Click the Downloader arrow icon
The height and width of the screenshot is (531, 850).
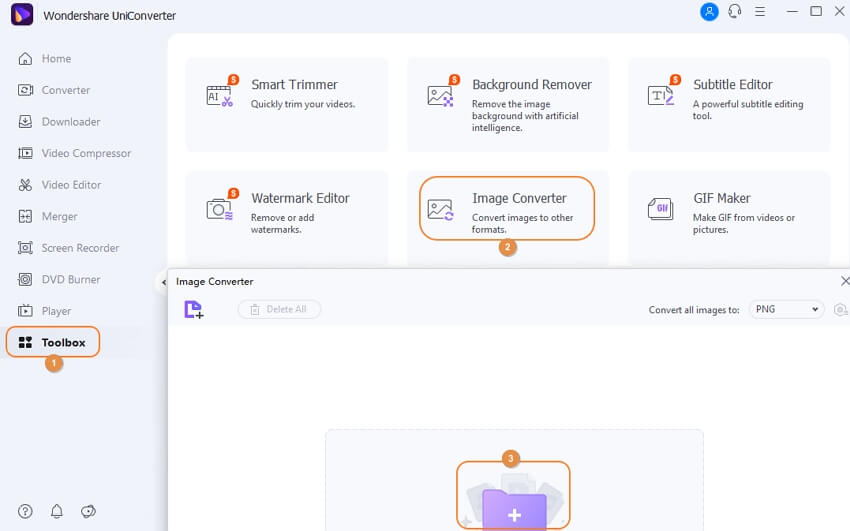[x=25, y=121]
